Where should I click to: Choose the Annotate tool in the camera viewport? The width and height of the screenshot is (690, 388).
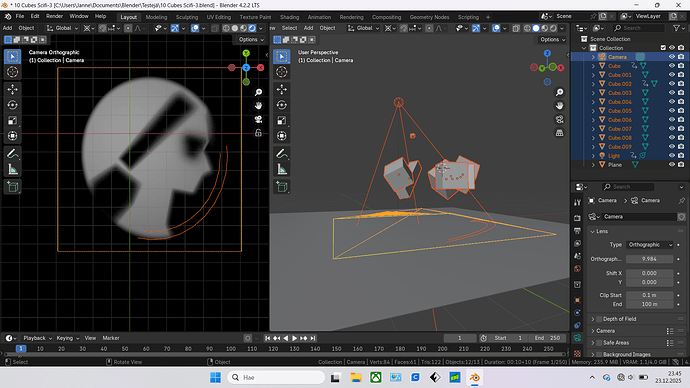(12, 154)
